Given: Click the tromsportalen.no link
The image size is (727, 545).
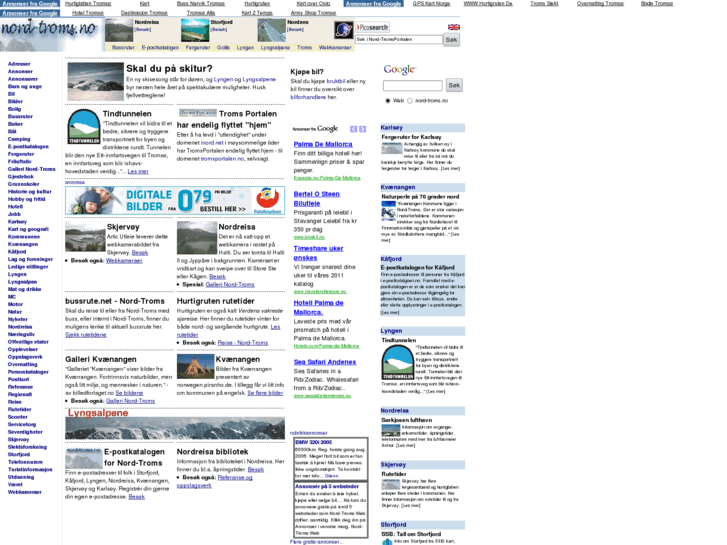Looking at the screenshot, I should [x=222, y=159].
